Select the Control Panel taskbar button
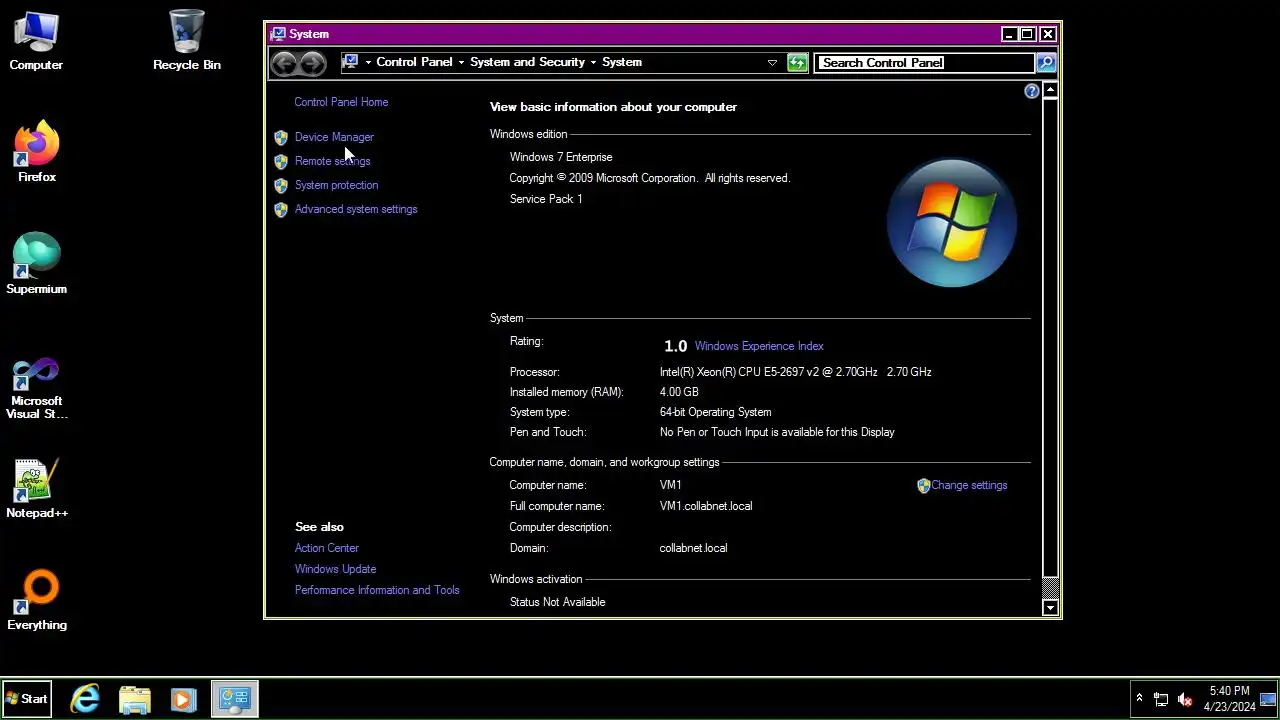The image size is (1280, 720). click(x=235, y=699)
